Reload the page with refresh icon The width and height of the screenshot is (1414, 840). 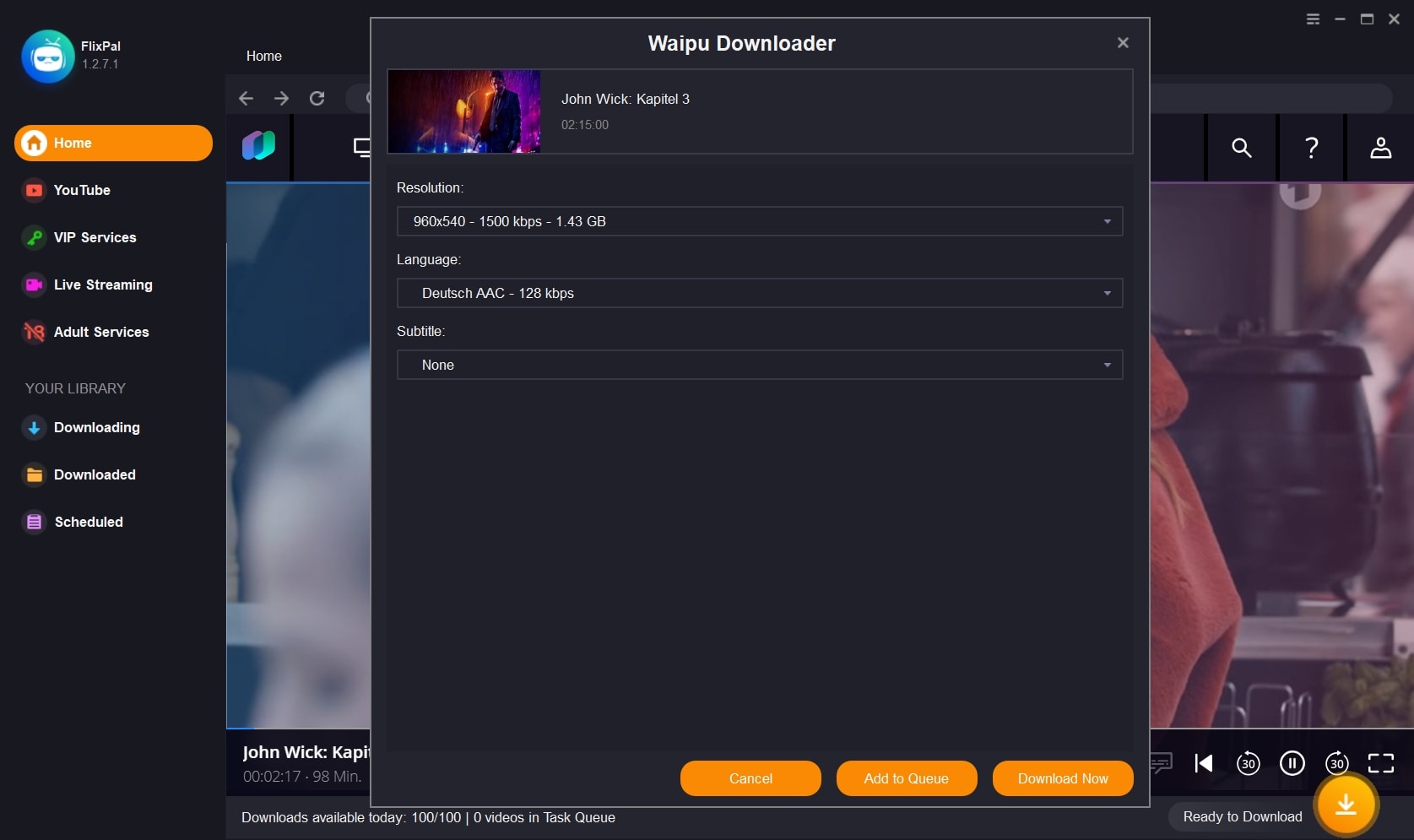point(317,99)
